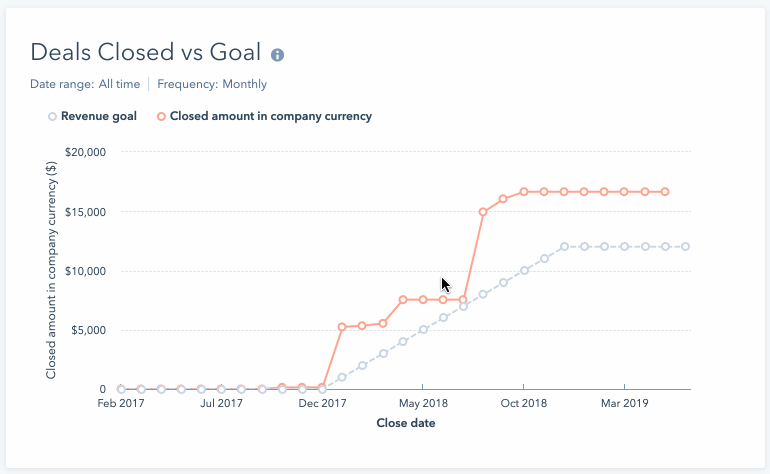Click the orange Closed amount legend circle
The width and height of the screenshot is (770, 474).
click(161, 117)
